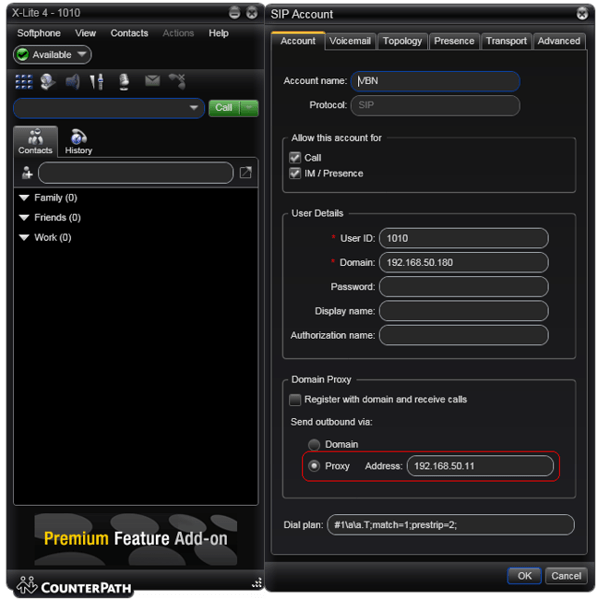Click the microphone icon in toolbar

click(124, 82)
